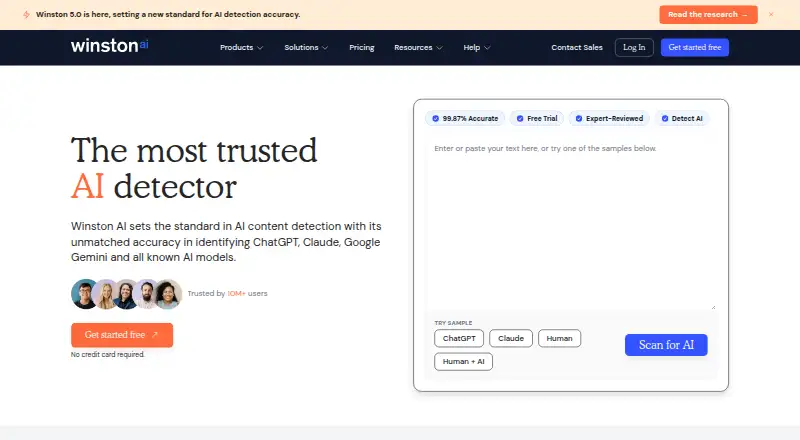Click the lightning bolt icon in the announcement banner

coord(27,14)
